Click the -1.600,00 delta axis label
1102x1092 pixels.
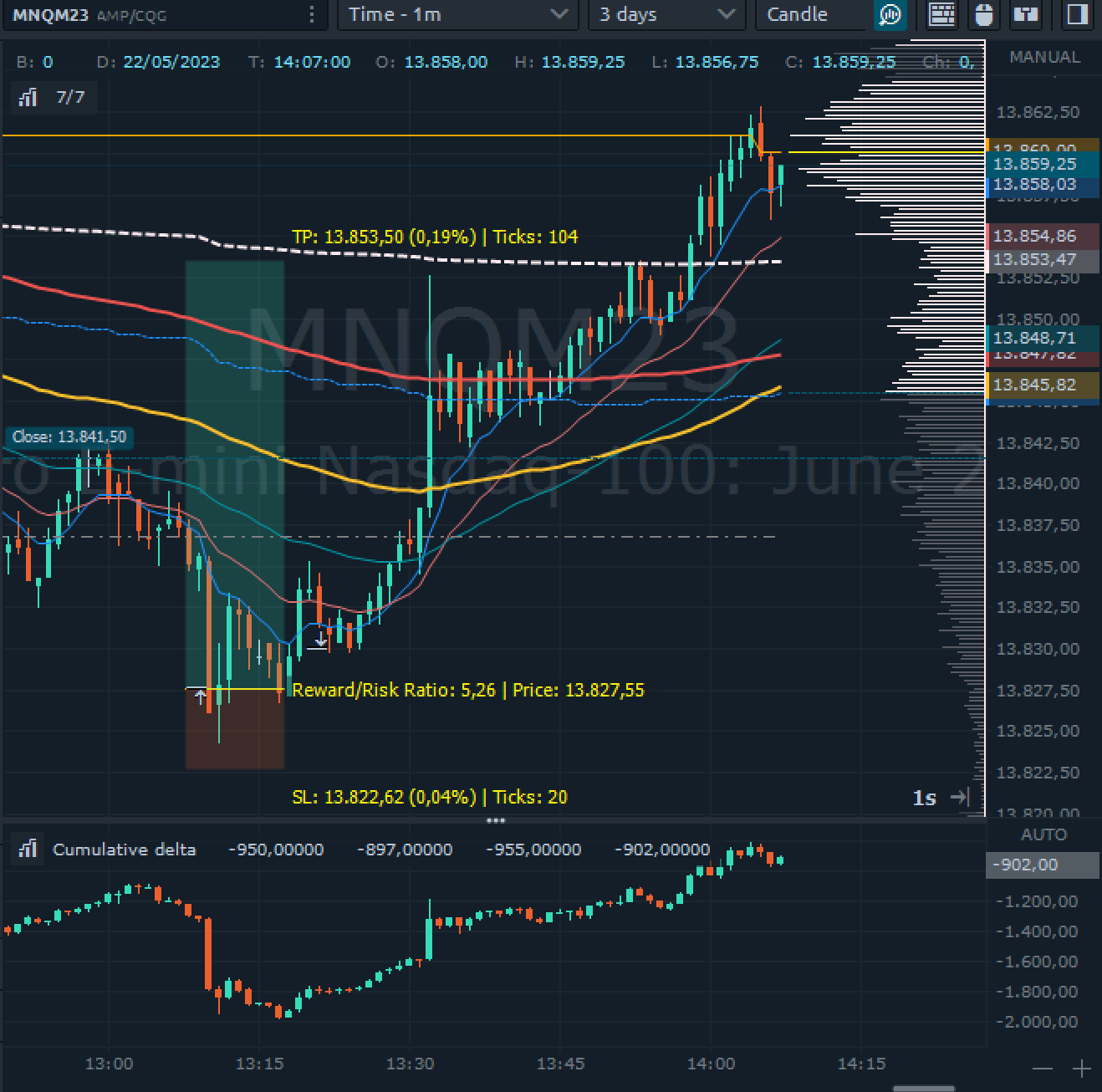point(1037,962)
